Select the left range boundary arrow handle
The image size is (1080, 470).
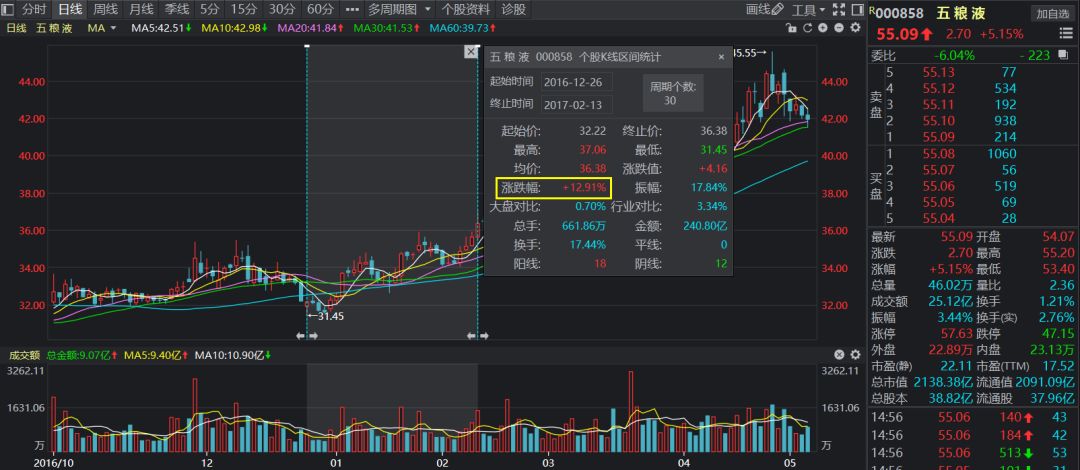pyautogui.click(x=307, y=336)
